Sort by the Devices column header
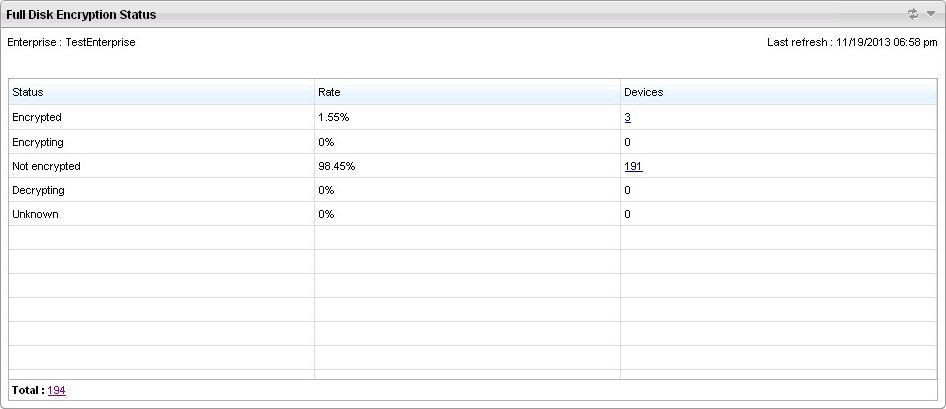 point(643,92)
